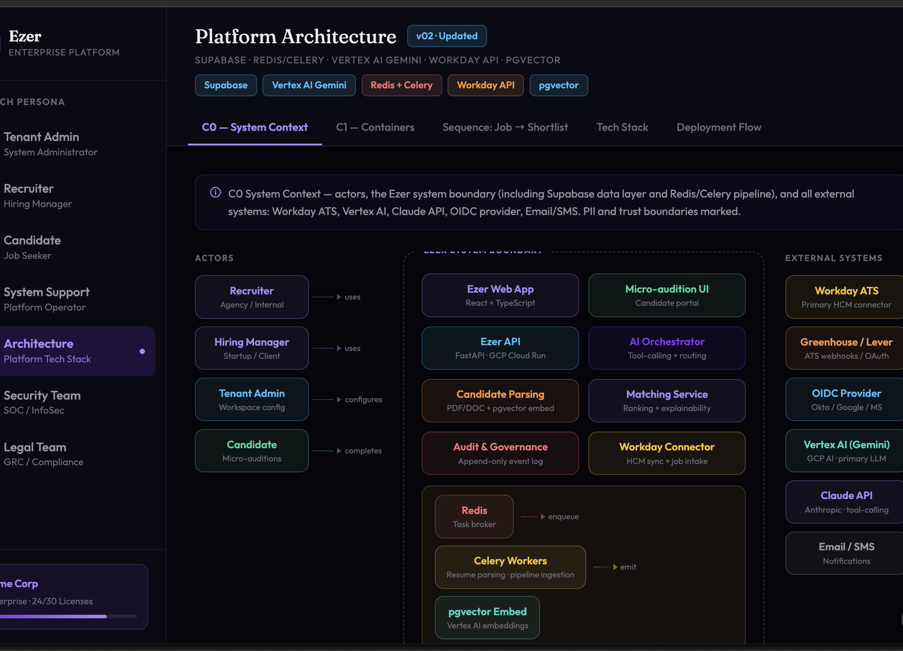Click the v02 · Updated badge
The image size is (903, 651).
[447, 36]
